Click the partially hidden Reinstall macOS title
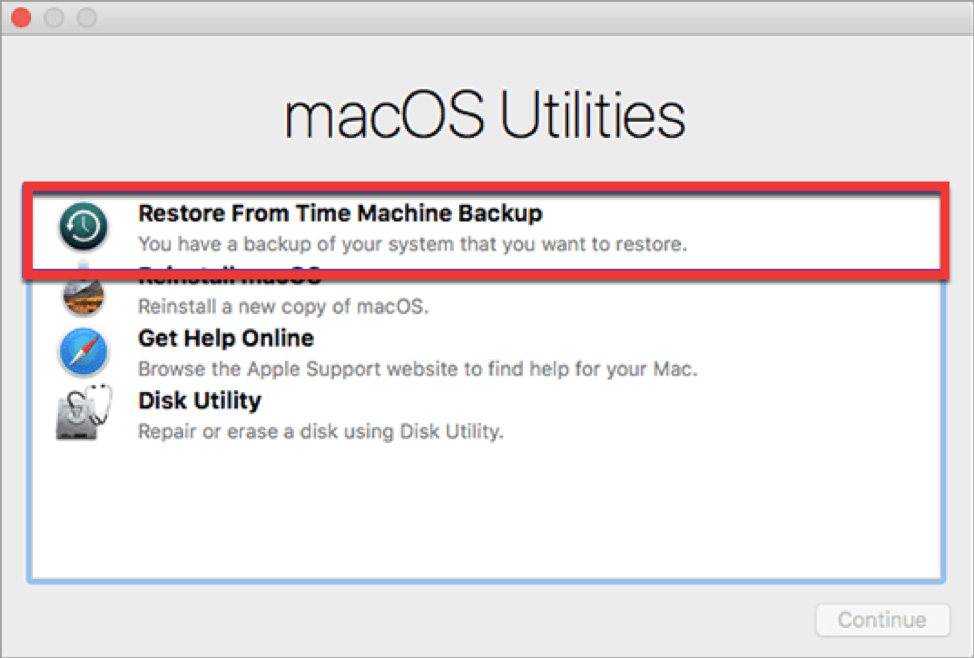This screenshot has width=974, height=658. [230, 275]
